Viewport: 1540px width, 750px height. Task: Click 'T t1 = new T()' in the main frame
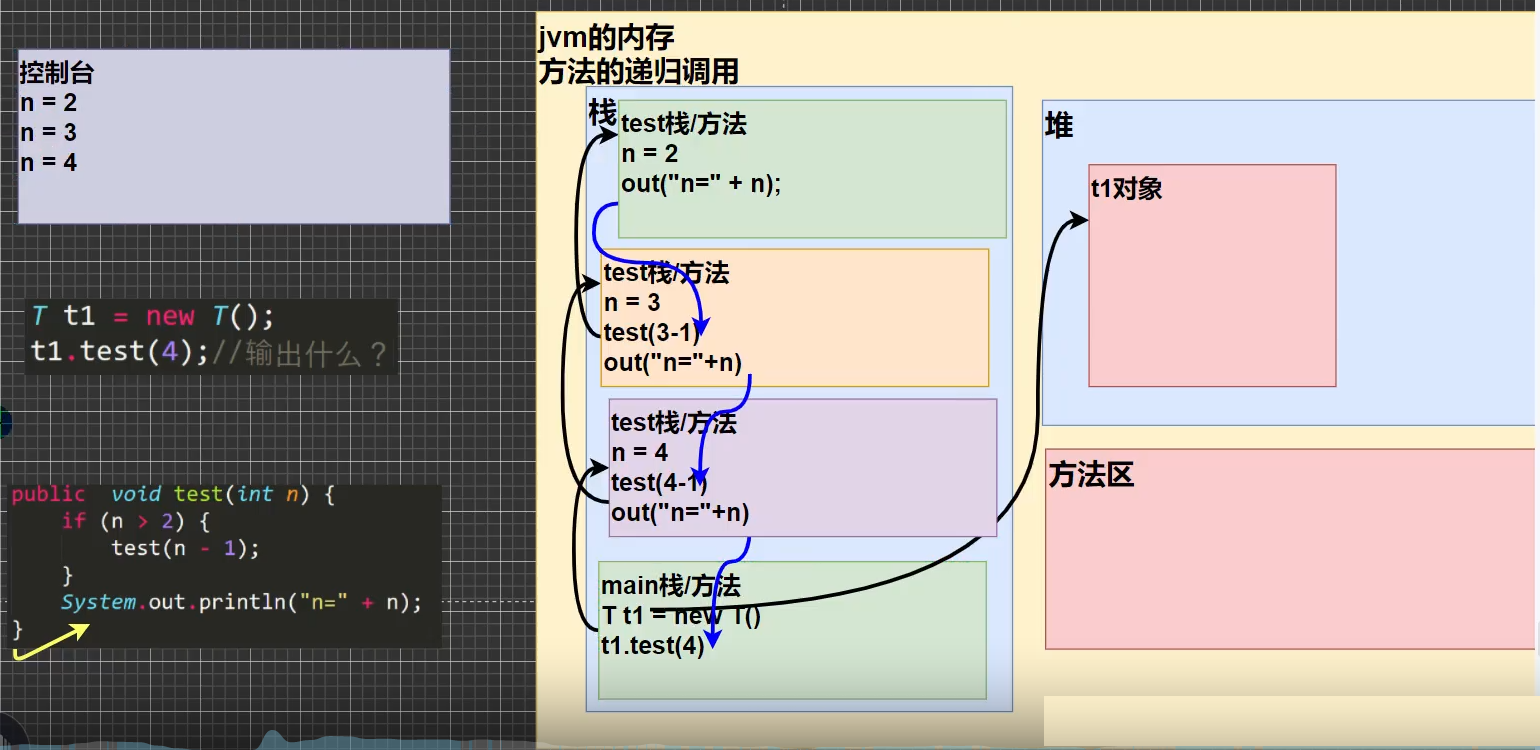(681, 616)
